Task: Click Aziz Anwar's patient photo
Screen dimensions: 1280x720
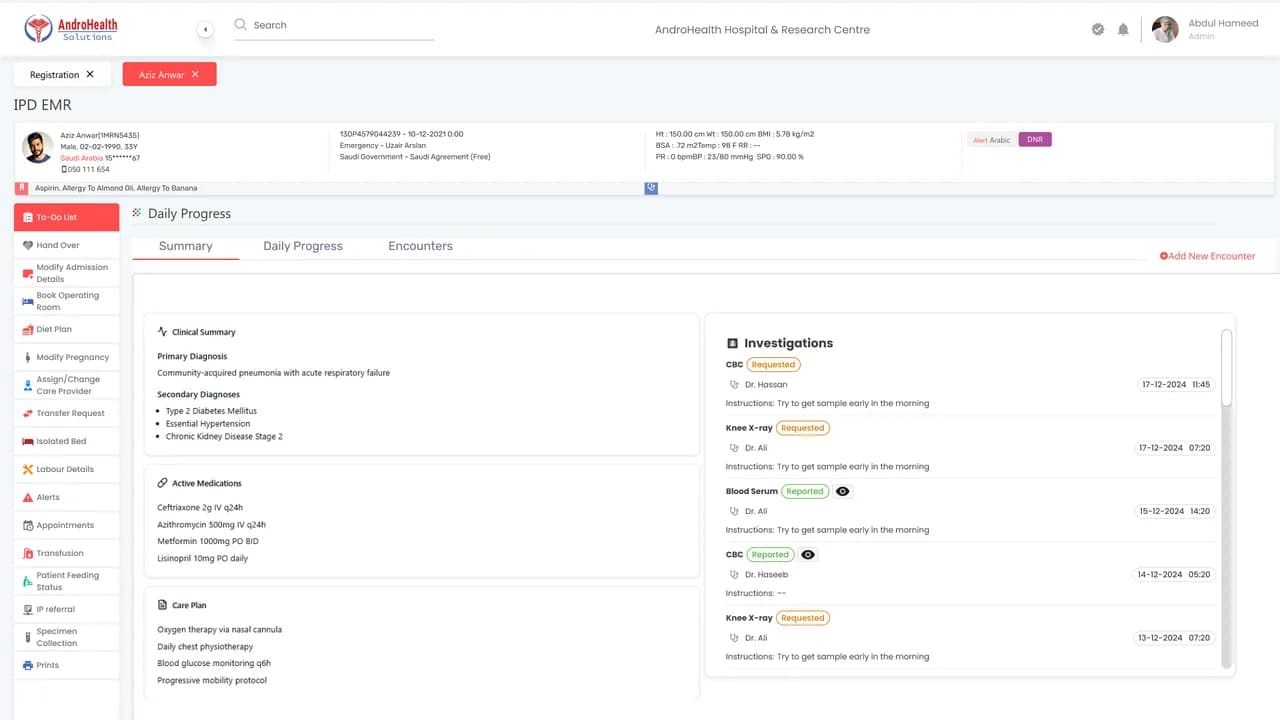Action: coord(38,147)
